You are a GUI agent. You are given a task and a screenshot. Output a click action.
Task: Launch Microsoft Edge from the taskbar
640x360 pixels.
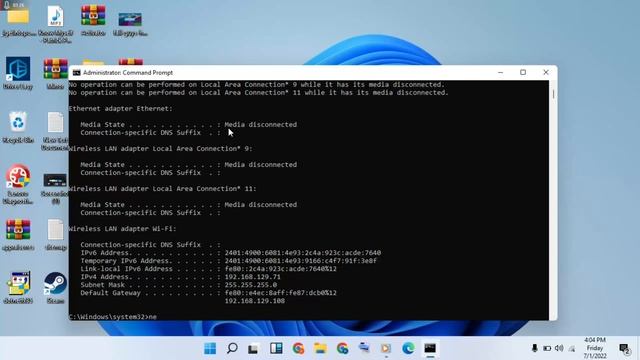coord(408,348)
